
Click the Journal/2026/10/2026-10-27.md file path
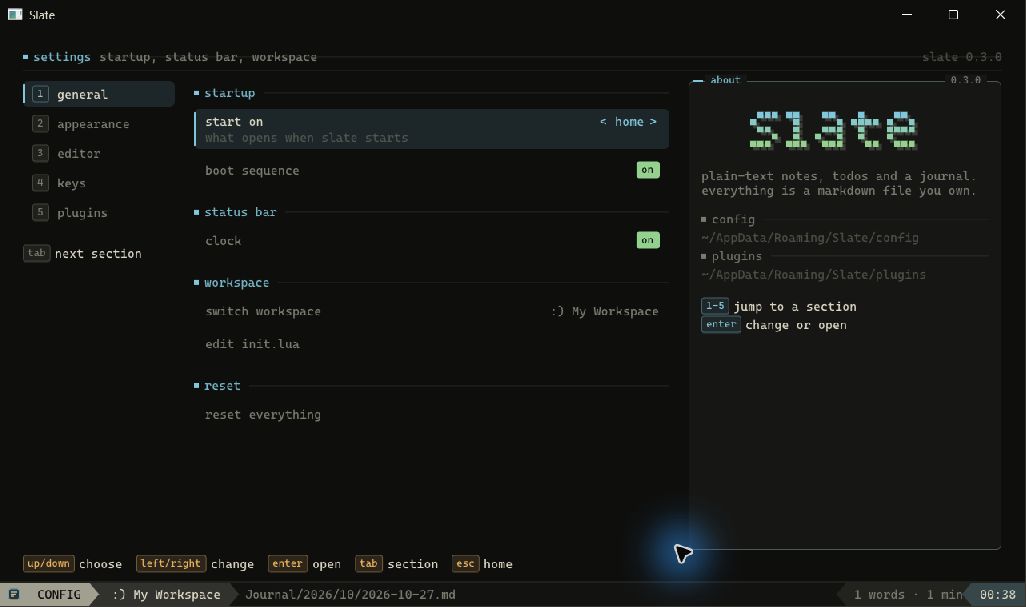coord(350,595)
